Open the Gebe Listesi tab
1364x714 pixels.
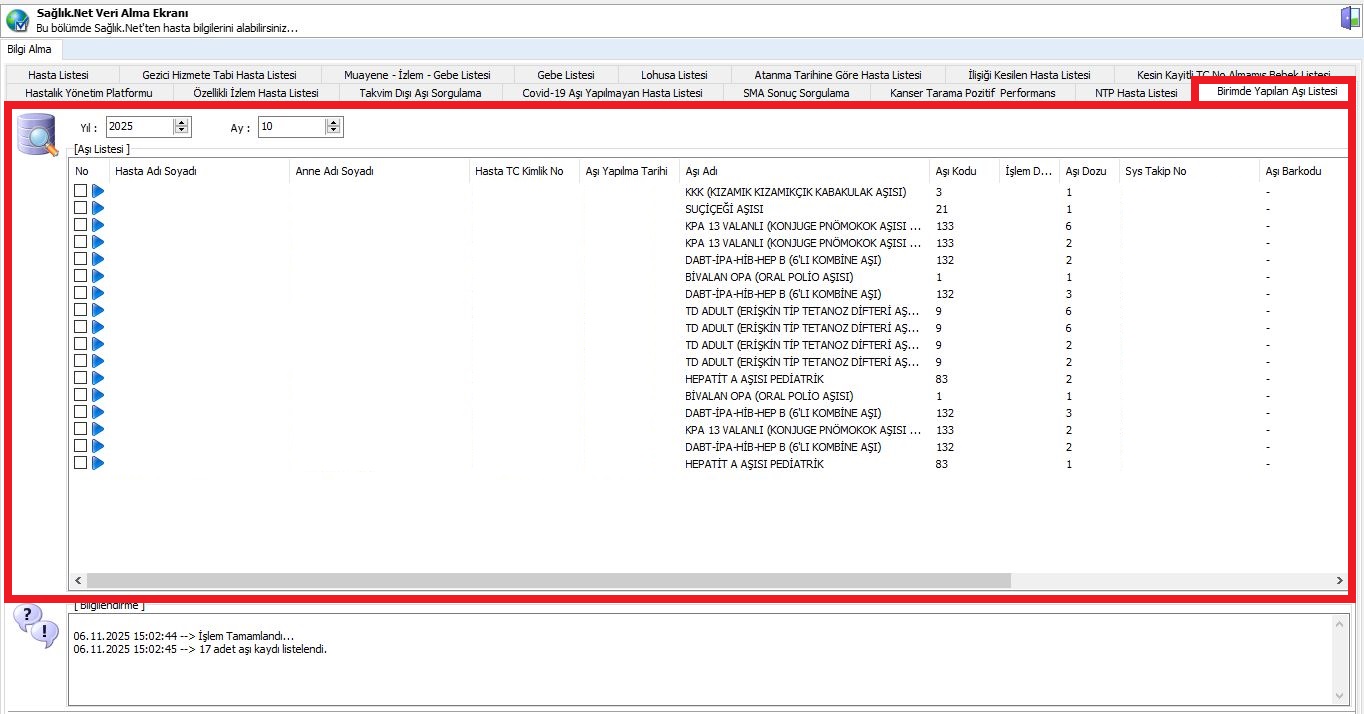565,75
